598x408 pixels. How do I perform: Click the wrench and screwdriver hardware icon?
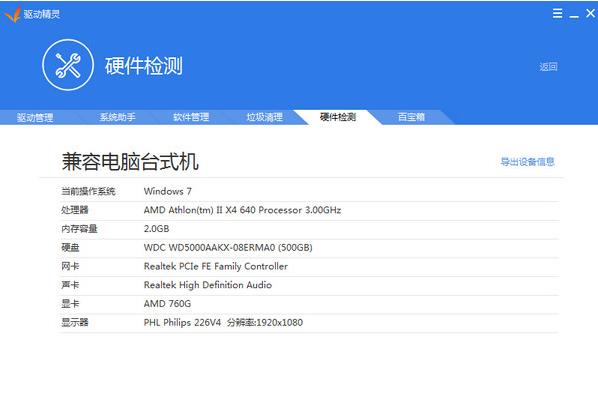coord(68,65)
